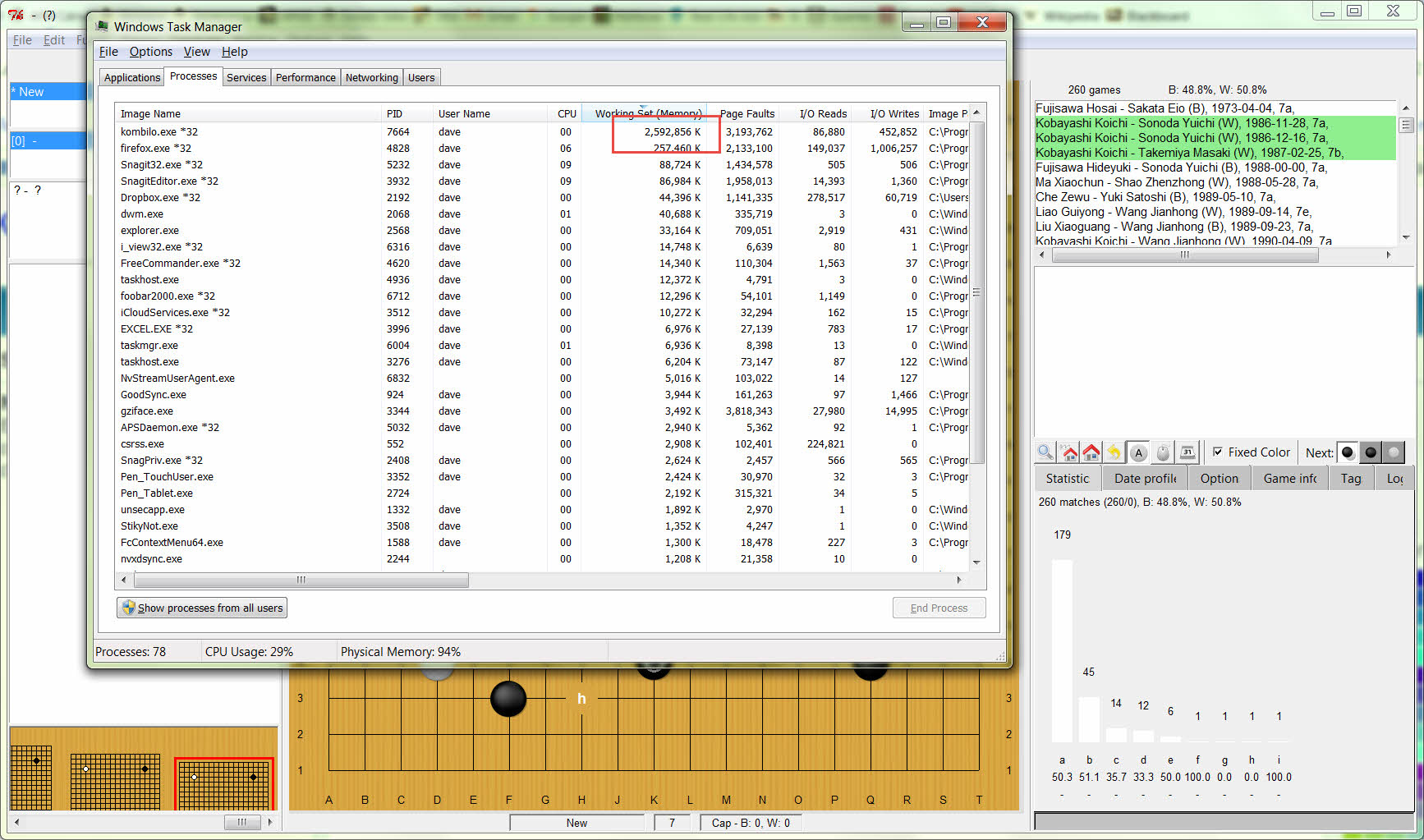Image resolution: width=1424 pixels, height=840 pixels.
Task: Select the alternating black/white next stone
Action: pos(1348,452)
